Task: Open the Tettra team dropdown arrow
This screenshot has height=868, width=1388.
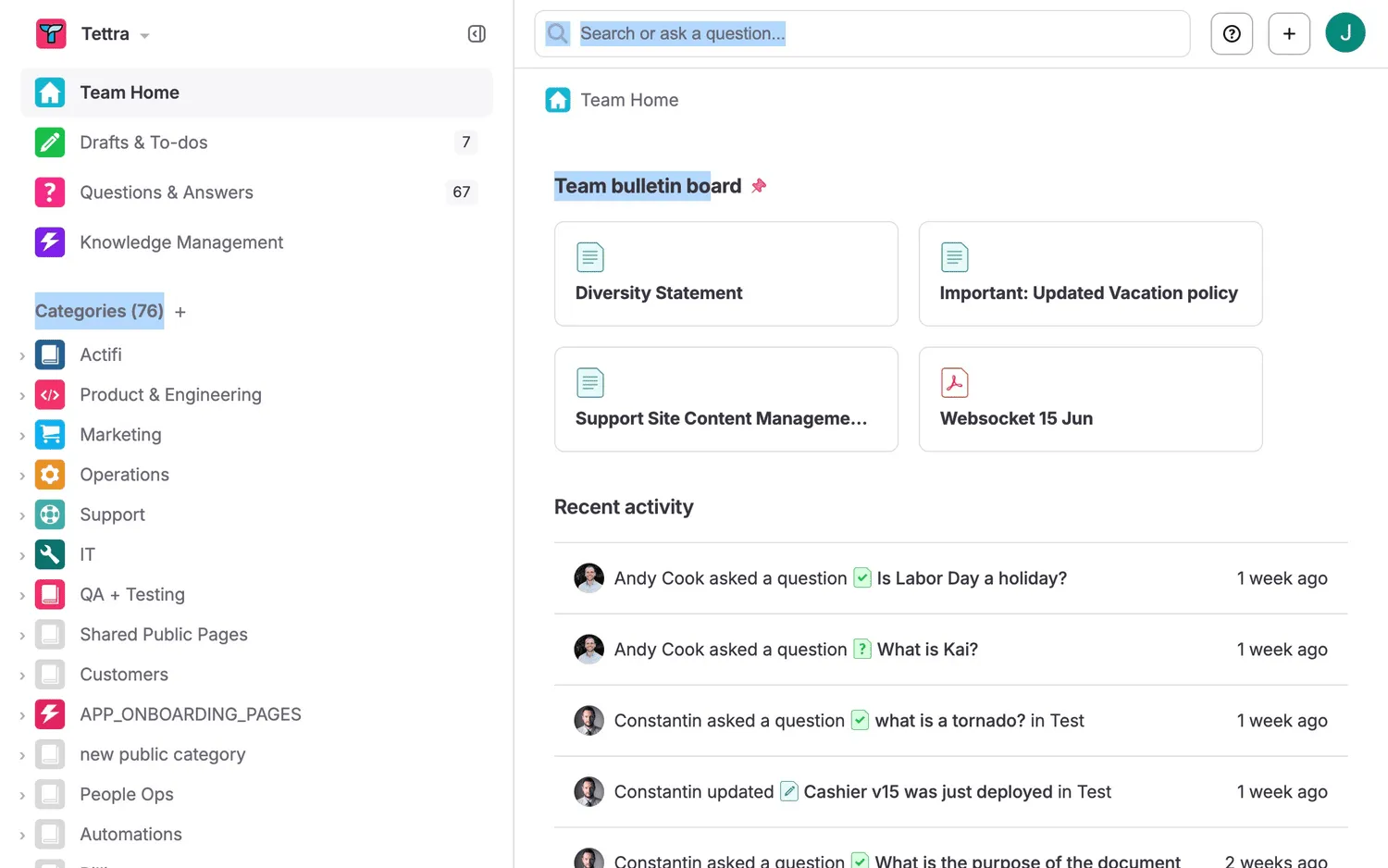Action: 144,35
